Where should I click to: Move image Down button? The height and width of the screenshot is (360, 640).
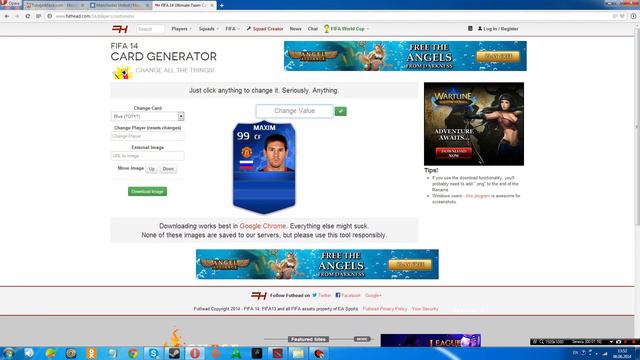pos(168,169)
